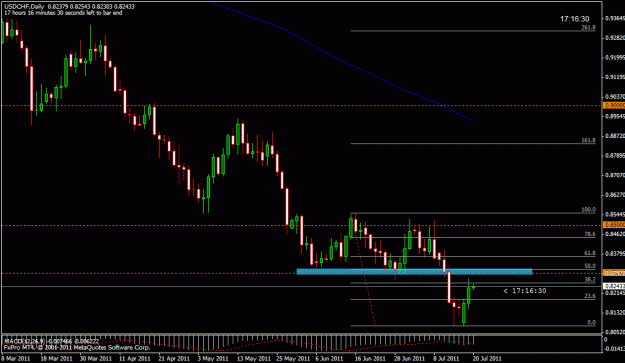Image resolution: width=625 pixels, height=363 pixels.
Task: Click the FxPro MT4 MetaQuotes copyright text
Action: (77, 347)
